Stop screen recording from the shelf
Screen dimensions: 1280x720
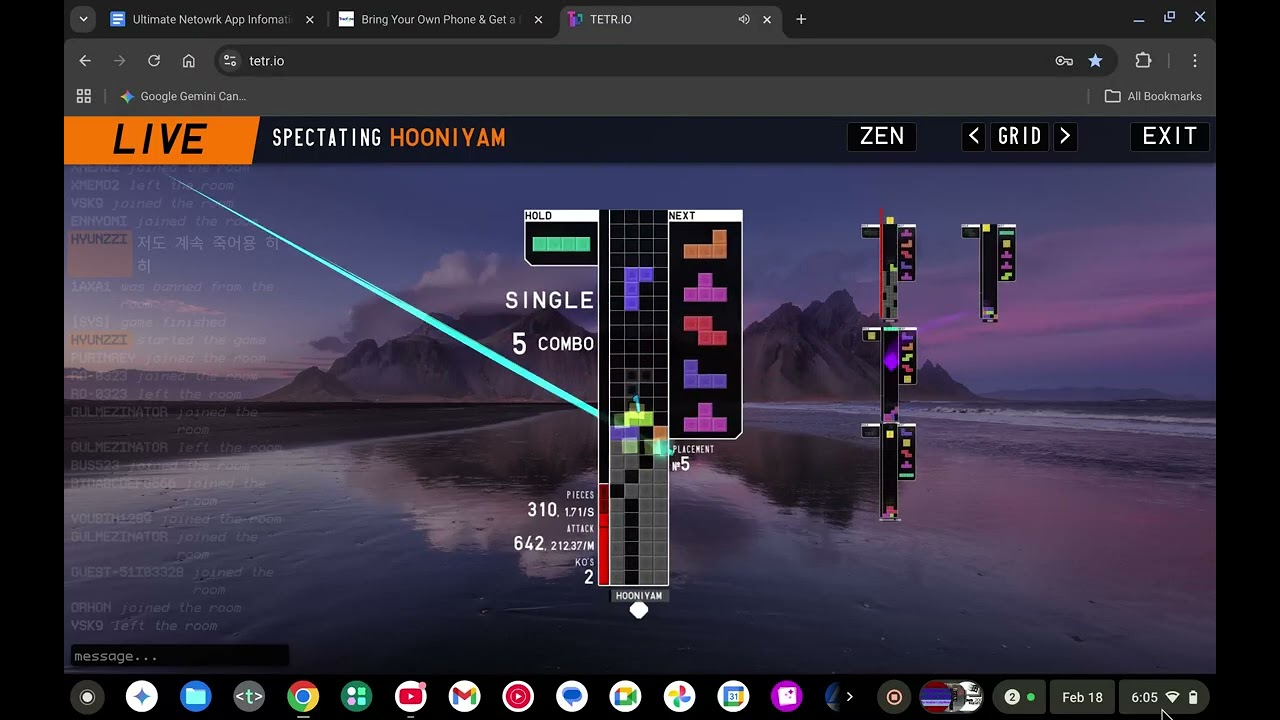click(895, 697)
